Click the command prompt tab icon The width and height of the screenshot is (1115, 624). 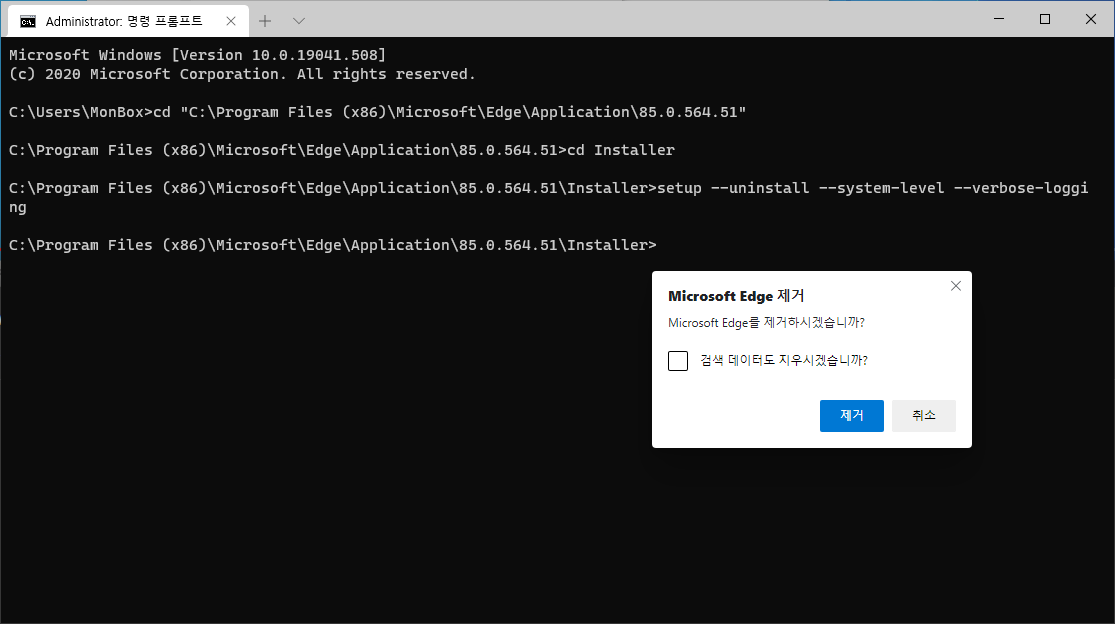(28, 21)
